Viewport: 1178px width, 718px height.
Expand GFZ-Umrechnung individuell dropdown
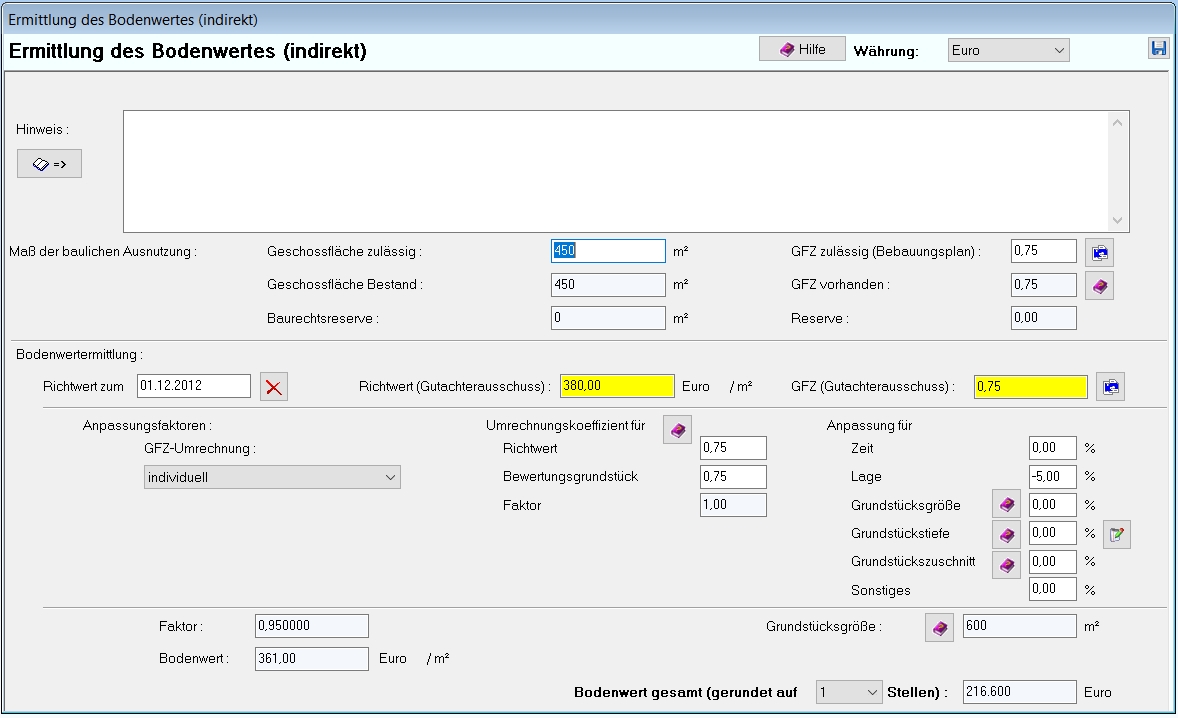272,477
